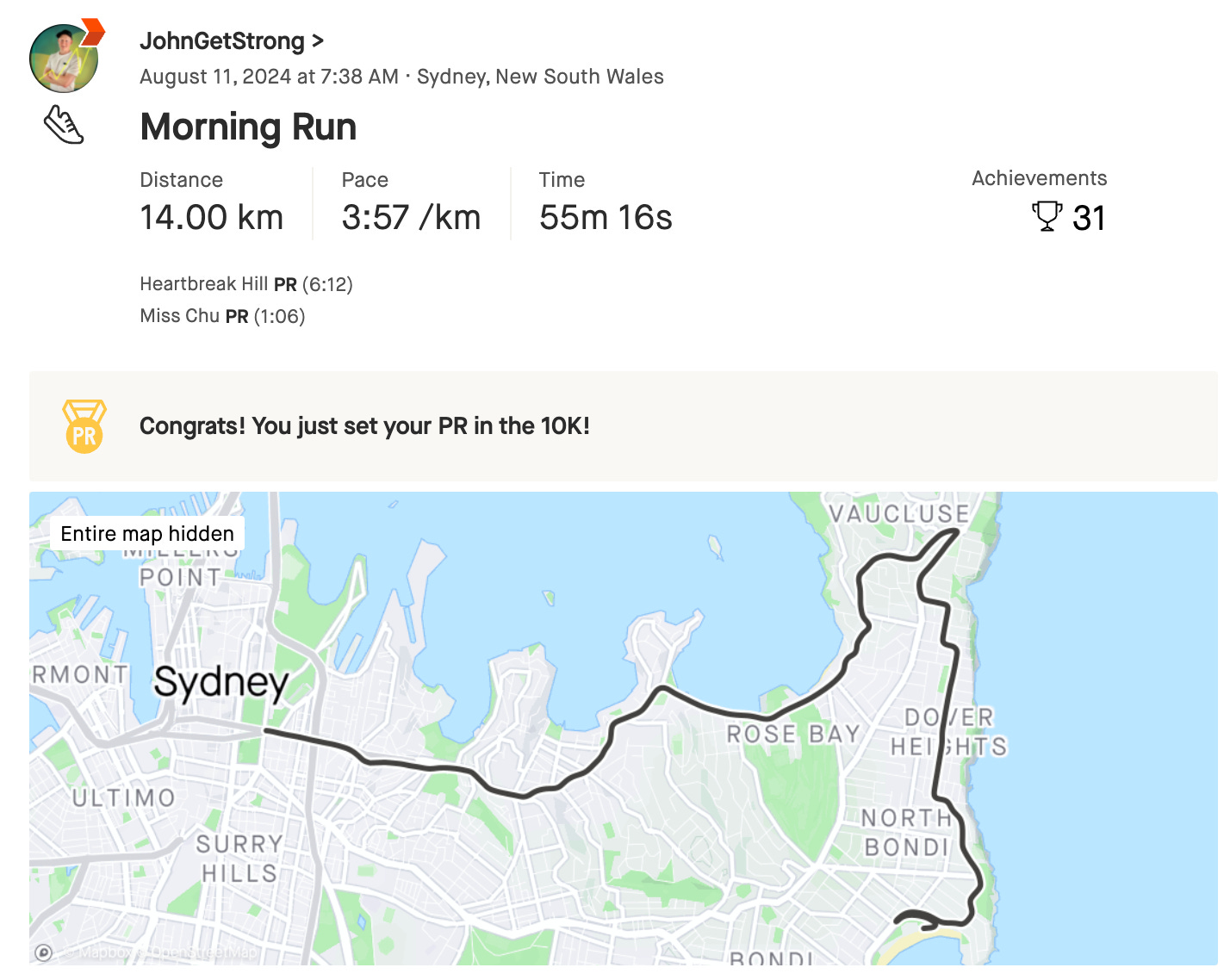Click the medal icon beside the 10K congrats
Image resolution: width=1230 pixels, height=980 pixels.
tap(84, 425)
